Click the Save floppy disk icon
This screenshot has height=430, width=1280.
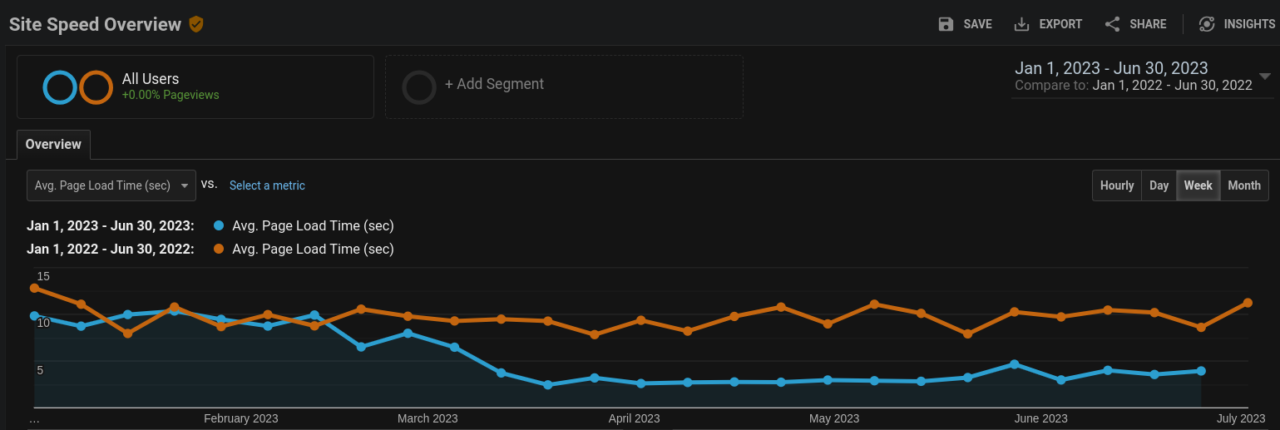(946, 24)
